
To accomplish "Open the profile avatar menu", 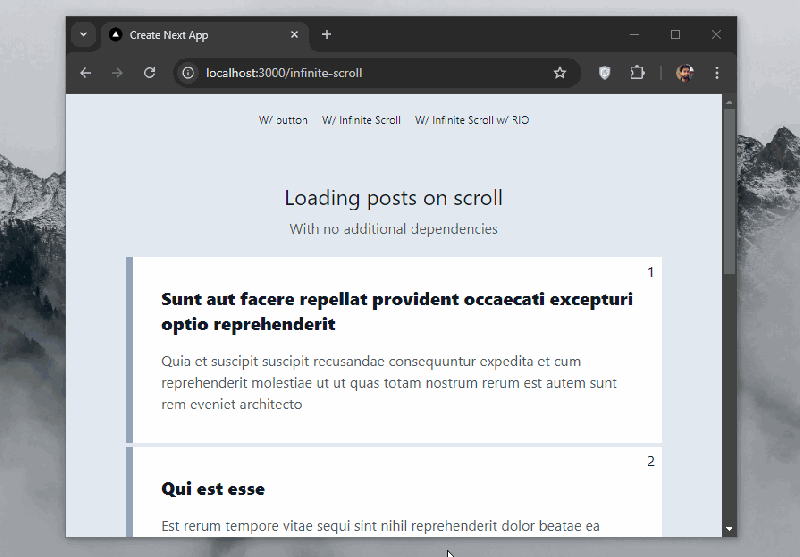I will pos(685,73).
